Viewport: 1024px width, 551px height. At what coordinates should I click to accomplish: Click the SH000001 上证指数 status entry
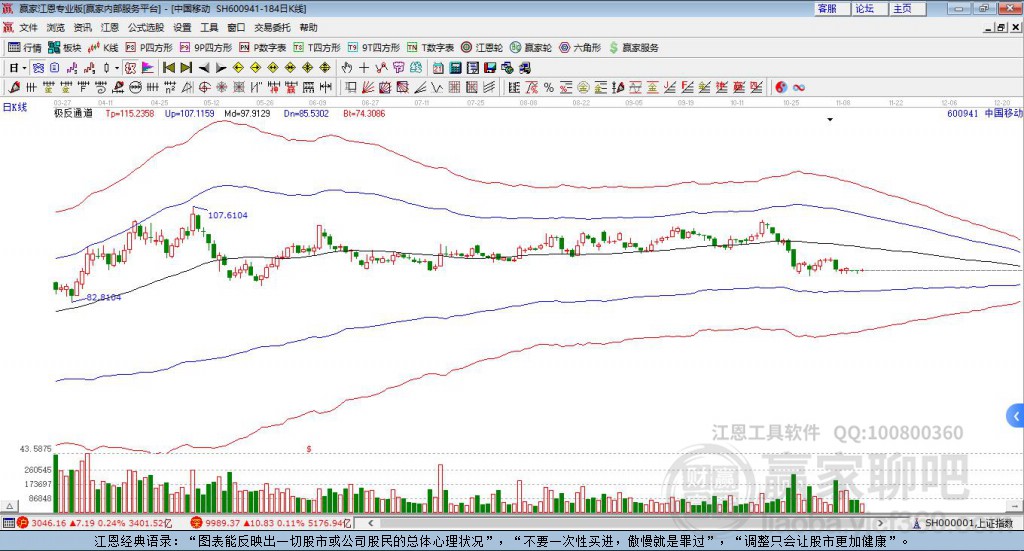pyautogui.click(x=963, y=523)
